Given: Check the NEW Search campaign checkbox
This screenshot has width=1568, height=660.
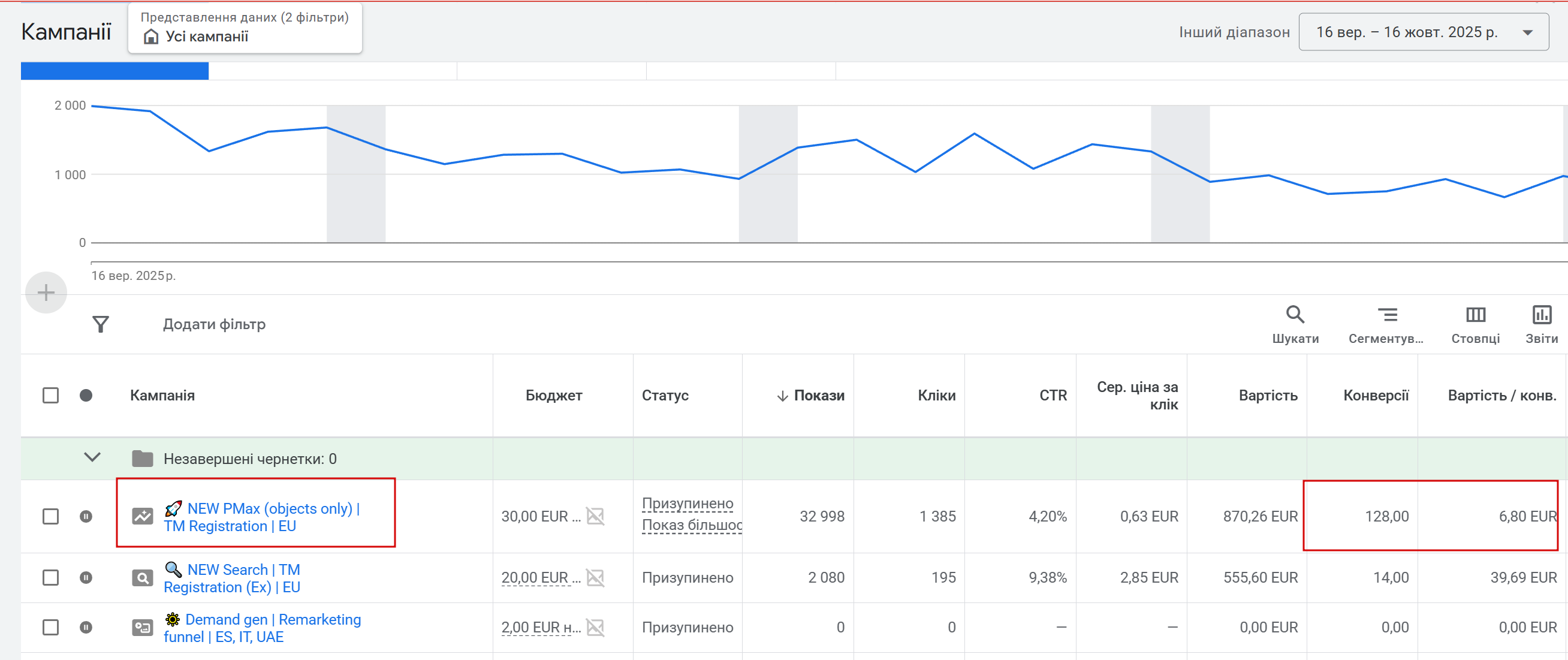Looking at the screenshot, I should coord(50,577).
